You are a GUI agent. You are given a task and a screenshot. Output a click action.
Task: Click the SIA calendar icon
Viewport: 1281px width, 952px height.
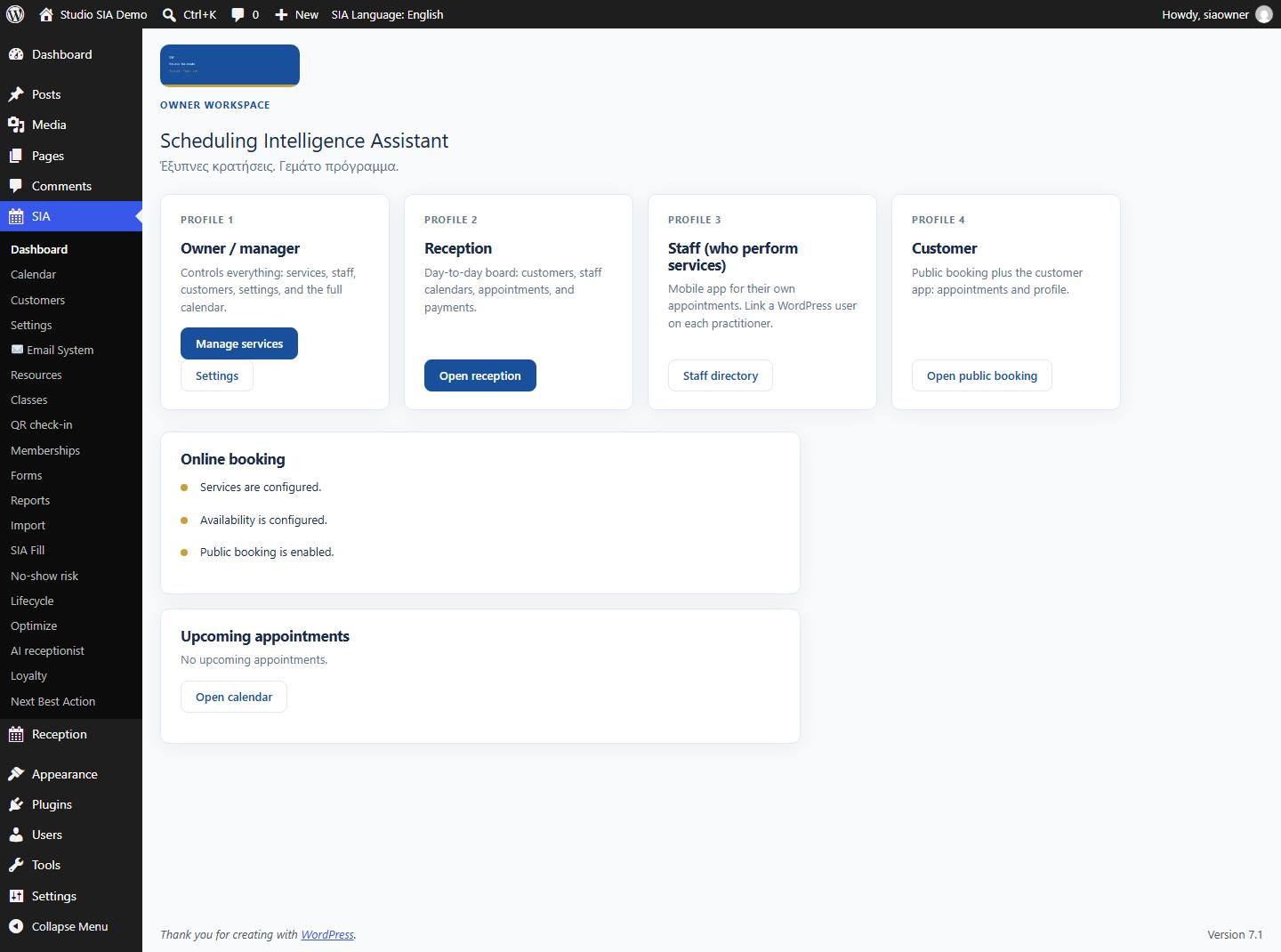click(x=16, y=216)
